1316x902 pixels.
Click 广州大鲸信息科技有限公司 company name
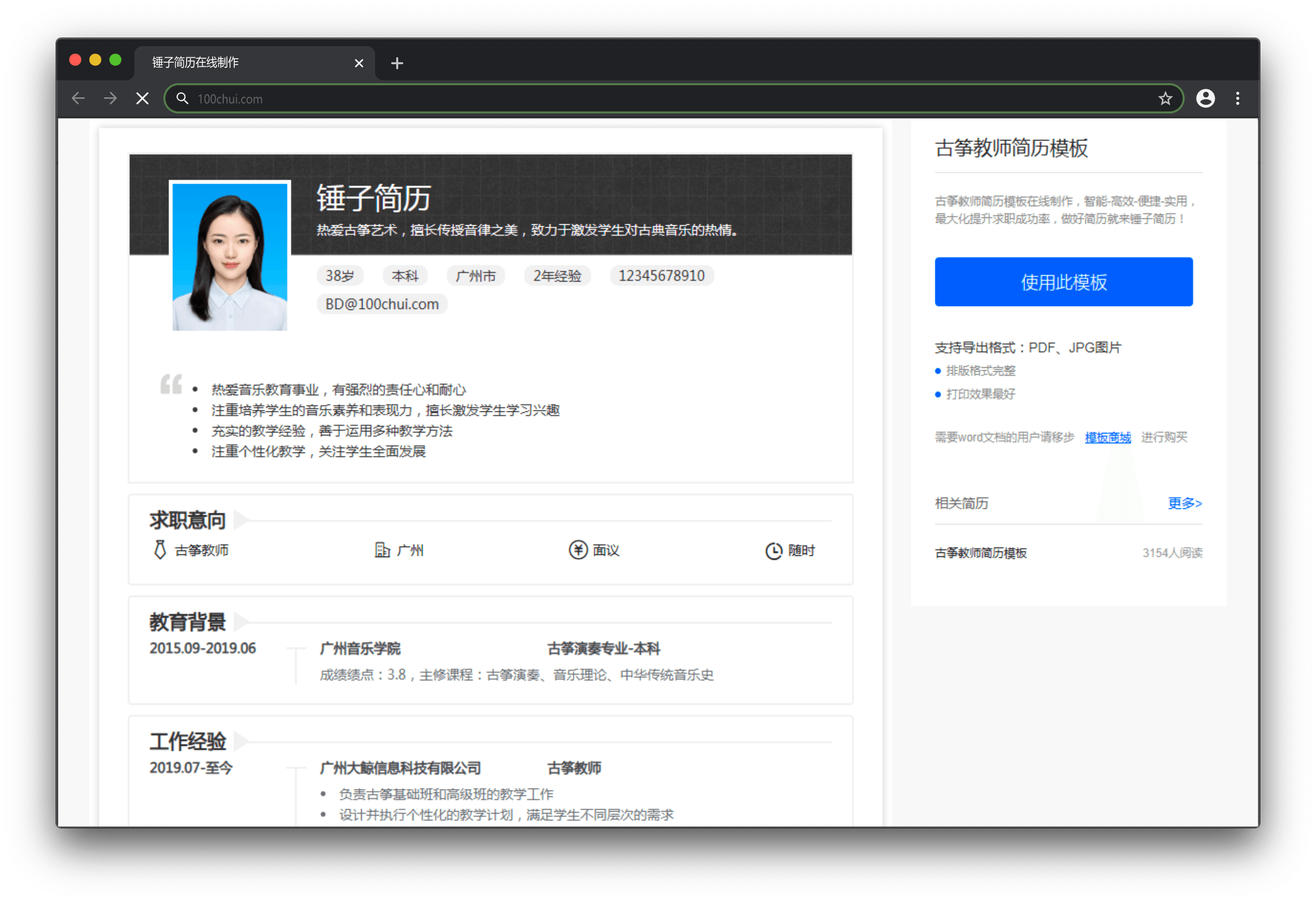click(400, 768)
